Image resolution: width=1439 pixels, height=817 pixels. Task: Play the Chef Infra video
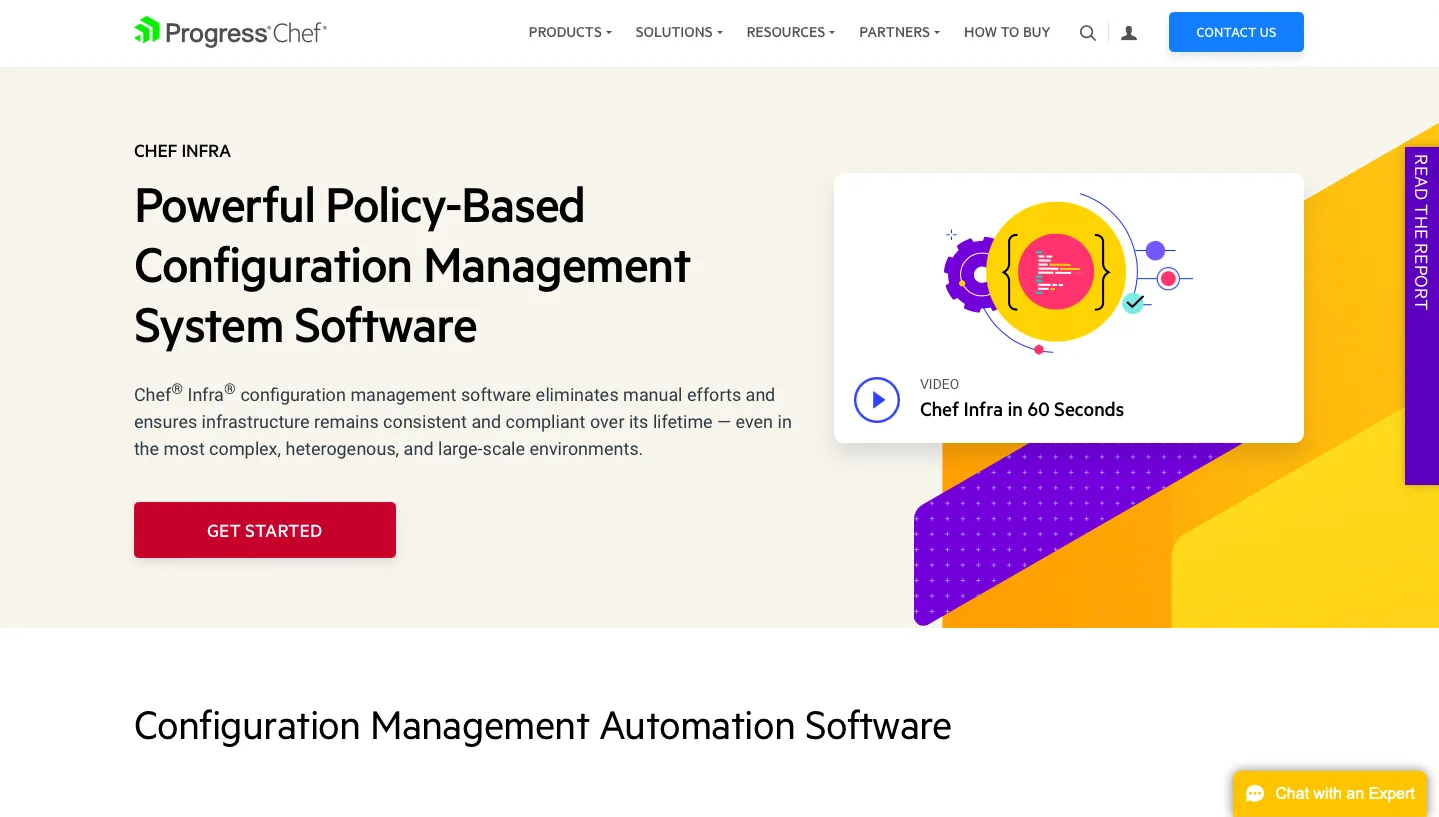tap(877, 400)
